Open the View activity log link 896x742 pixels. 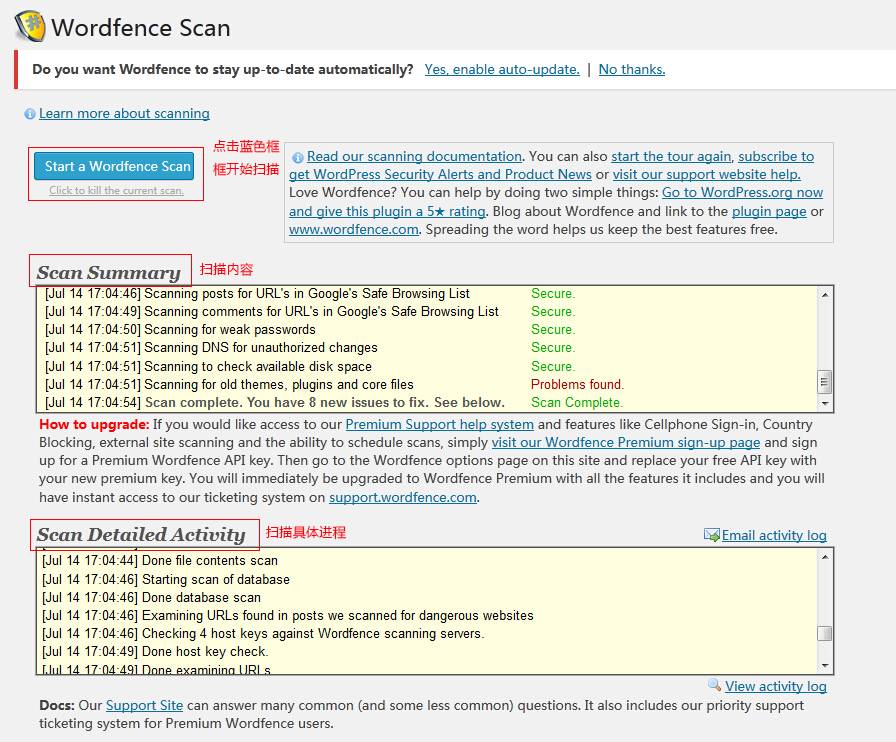776,686
